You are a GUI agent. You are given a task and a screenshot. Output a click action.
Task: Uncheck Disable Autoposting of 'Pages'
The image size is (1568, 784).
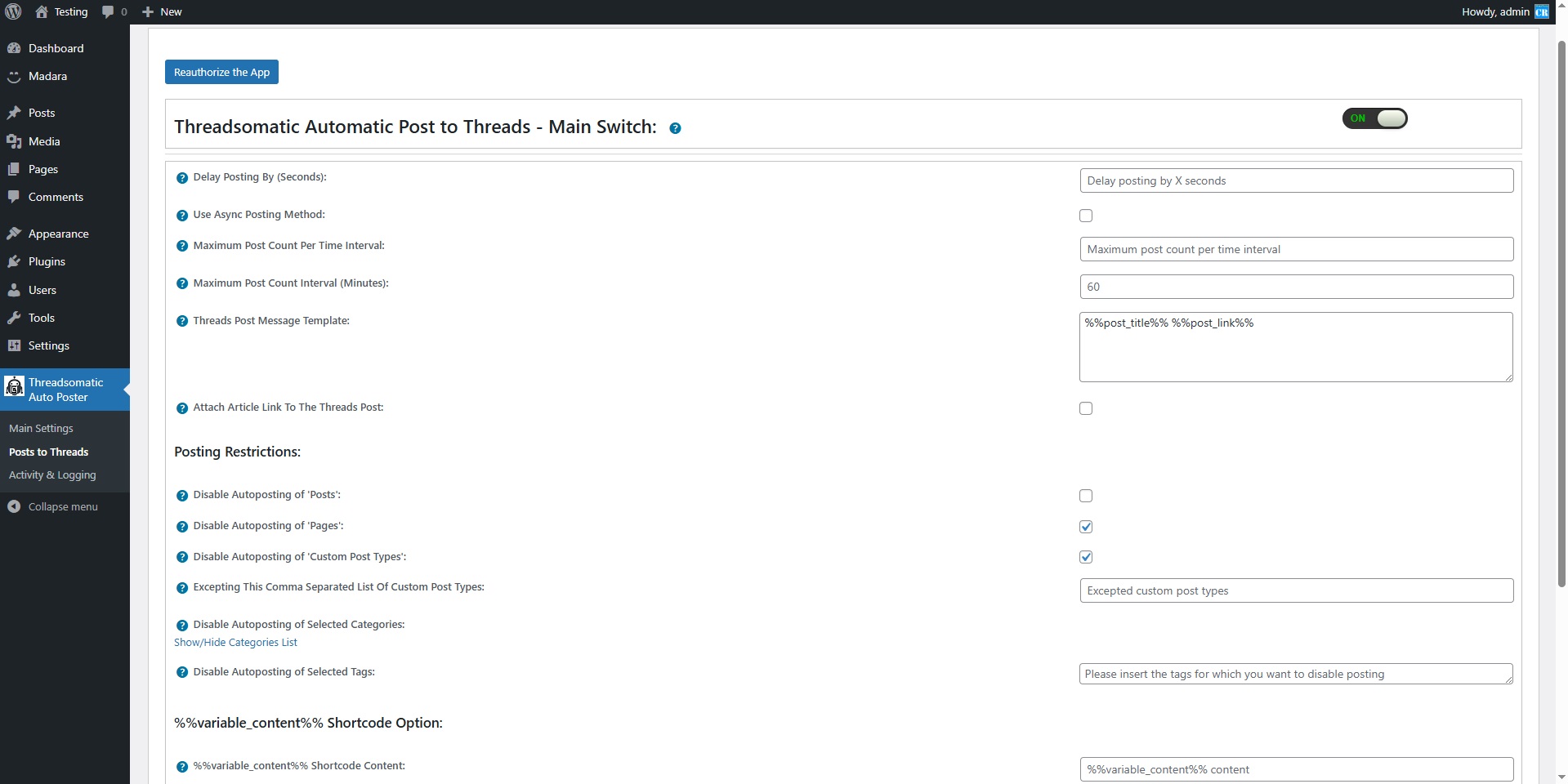coord(1086,527)
